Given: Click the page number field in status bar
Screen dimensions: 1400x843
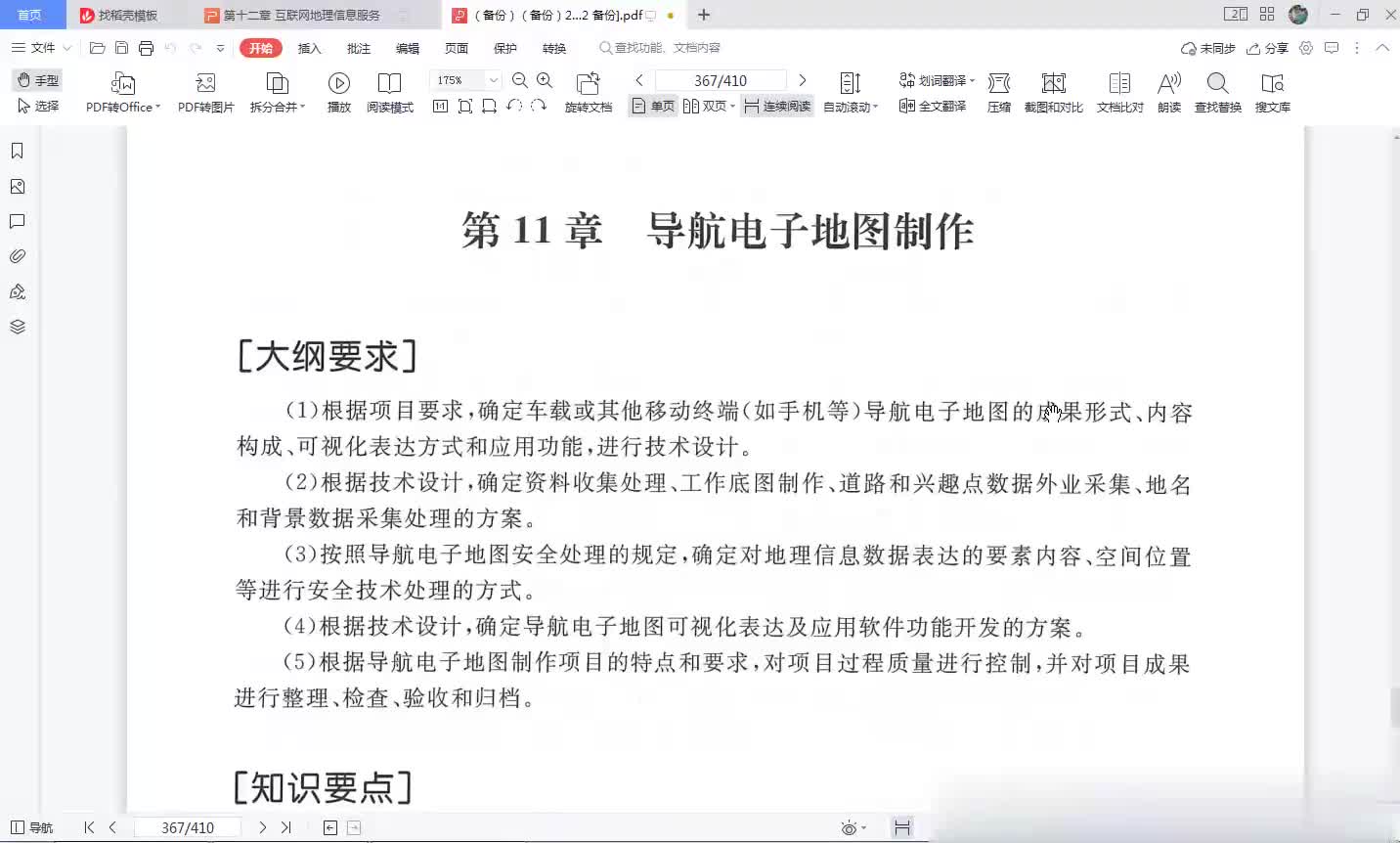Looking at the screenshot, I should click(x=187, y=827).
